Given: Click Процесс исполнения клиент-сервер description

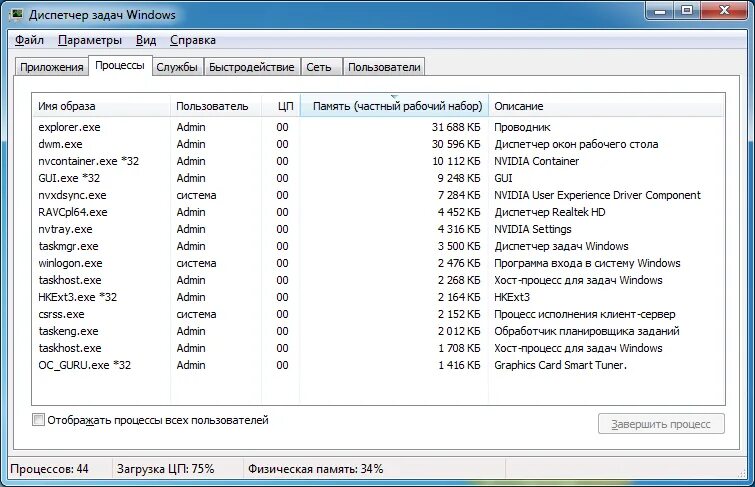Looking at the screenshot, I should tap(585, 314).
